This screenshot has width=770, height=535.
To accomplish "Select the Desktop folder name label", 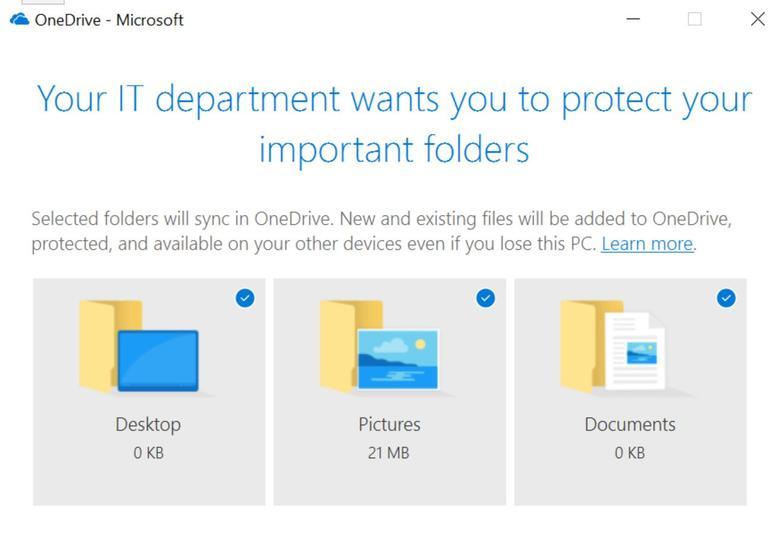I will coord(148,424).
